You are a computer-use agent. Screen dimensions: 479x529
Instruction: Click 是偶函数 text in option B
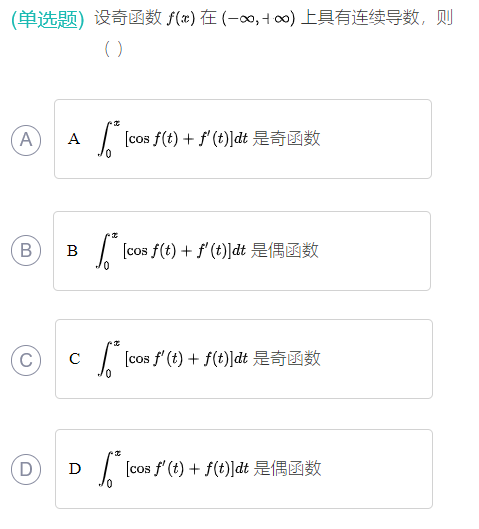tap(285, 251)
